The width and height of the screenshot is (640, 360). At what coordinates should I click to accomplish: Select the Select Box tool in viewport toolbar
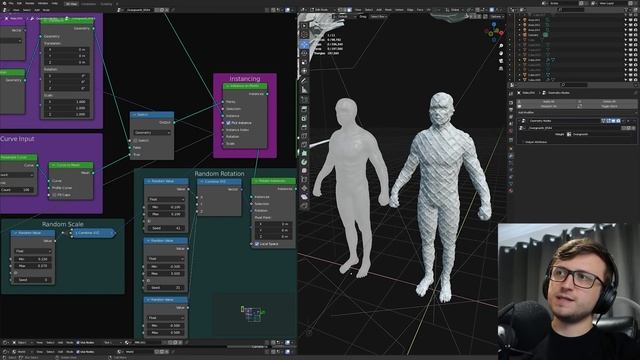click(304, 25)
